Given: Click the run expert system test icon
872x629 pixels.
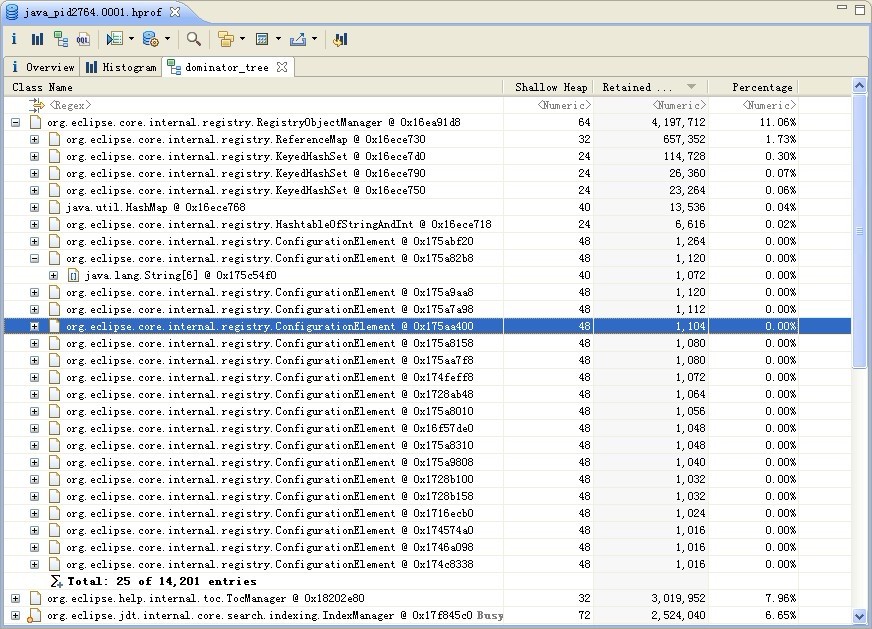Looking at the screenshot, I should (x=115, y=39).
